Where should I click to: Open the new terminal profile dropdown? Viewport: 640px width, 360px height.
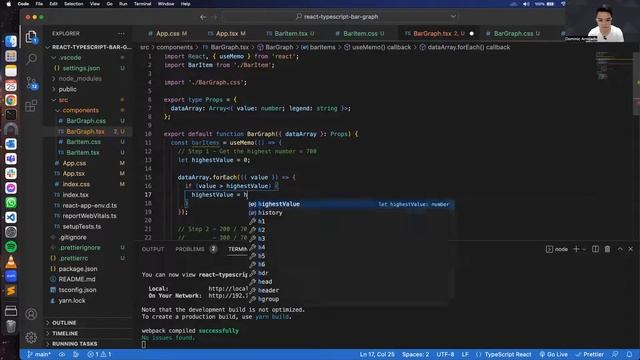tap(584, 249)
